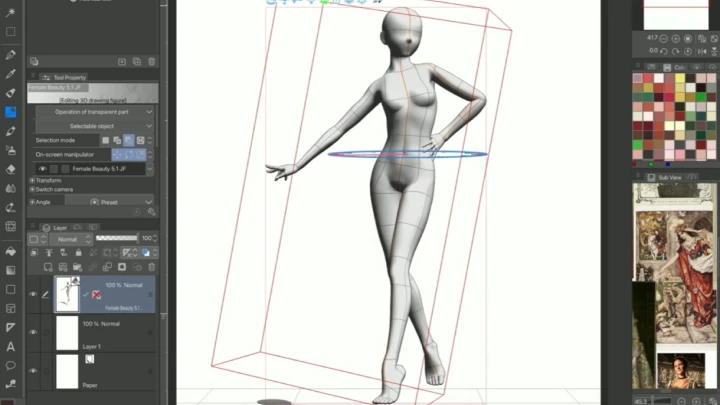Open the object list dropdown arrow beside Female Beauty 5.1 JF
Image resolution: width=720 pixels, height=405 pixels.
150,169
